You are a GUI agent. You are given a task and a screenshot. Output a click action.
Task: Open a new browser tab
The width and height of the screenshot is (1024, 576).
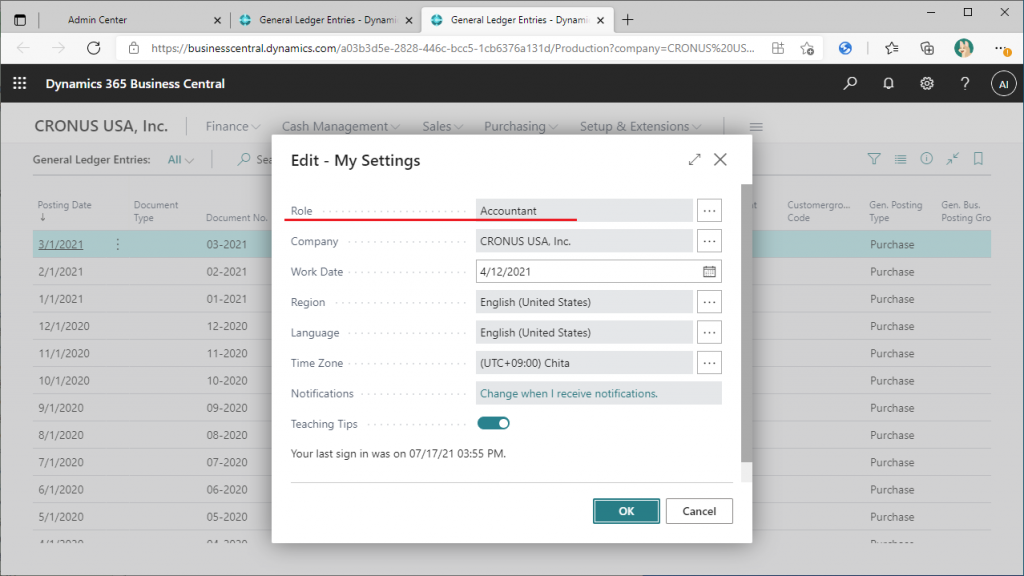point(628,20)
